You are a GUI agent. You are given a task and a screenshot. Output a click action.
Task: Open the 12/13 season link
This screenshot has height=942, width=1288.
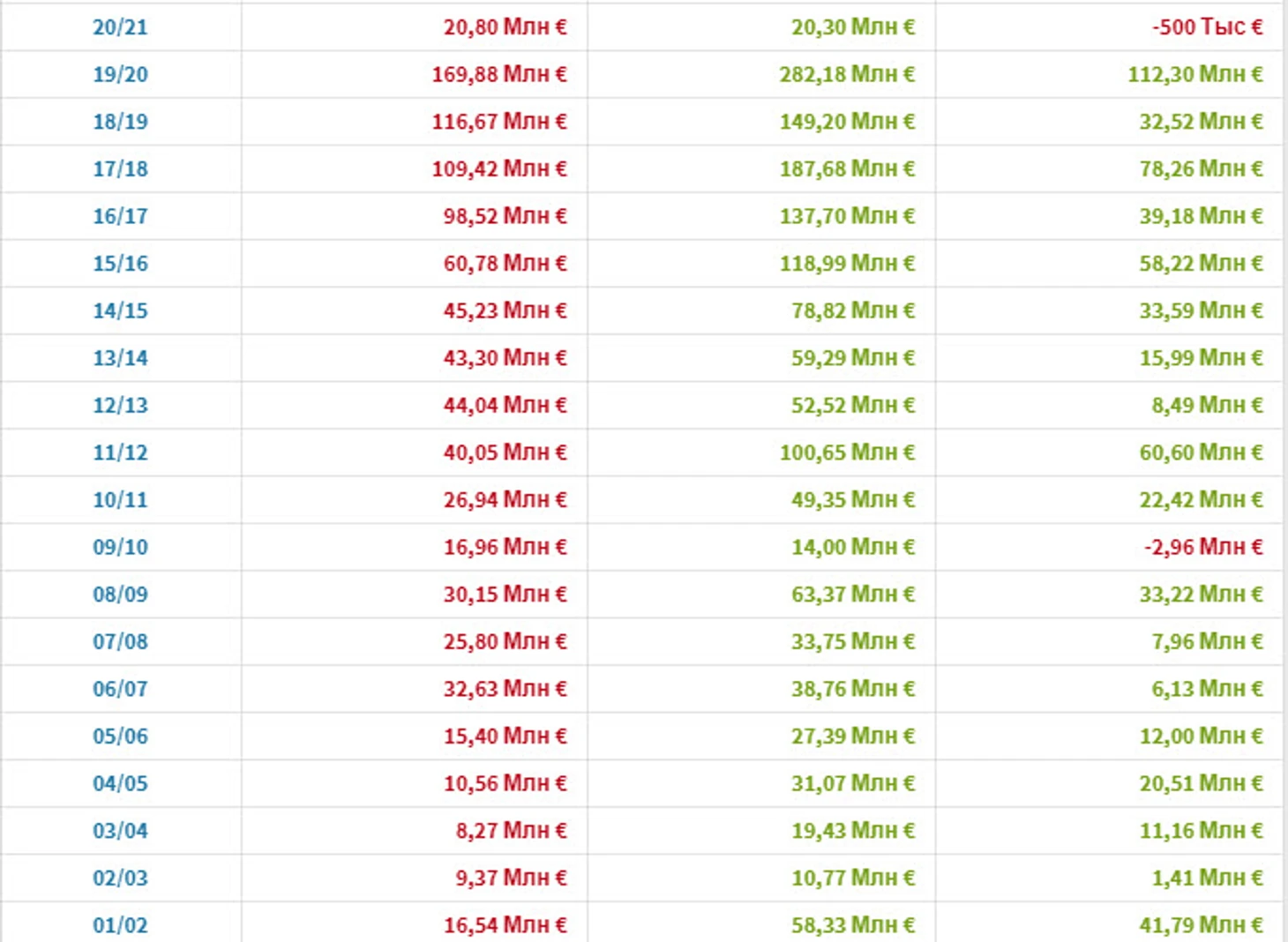point(120,406)
